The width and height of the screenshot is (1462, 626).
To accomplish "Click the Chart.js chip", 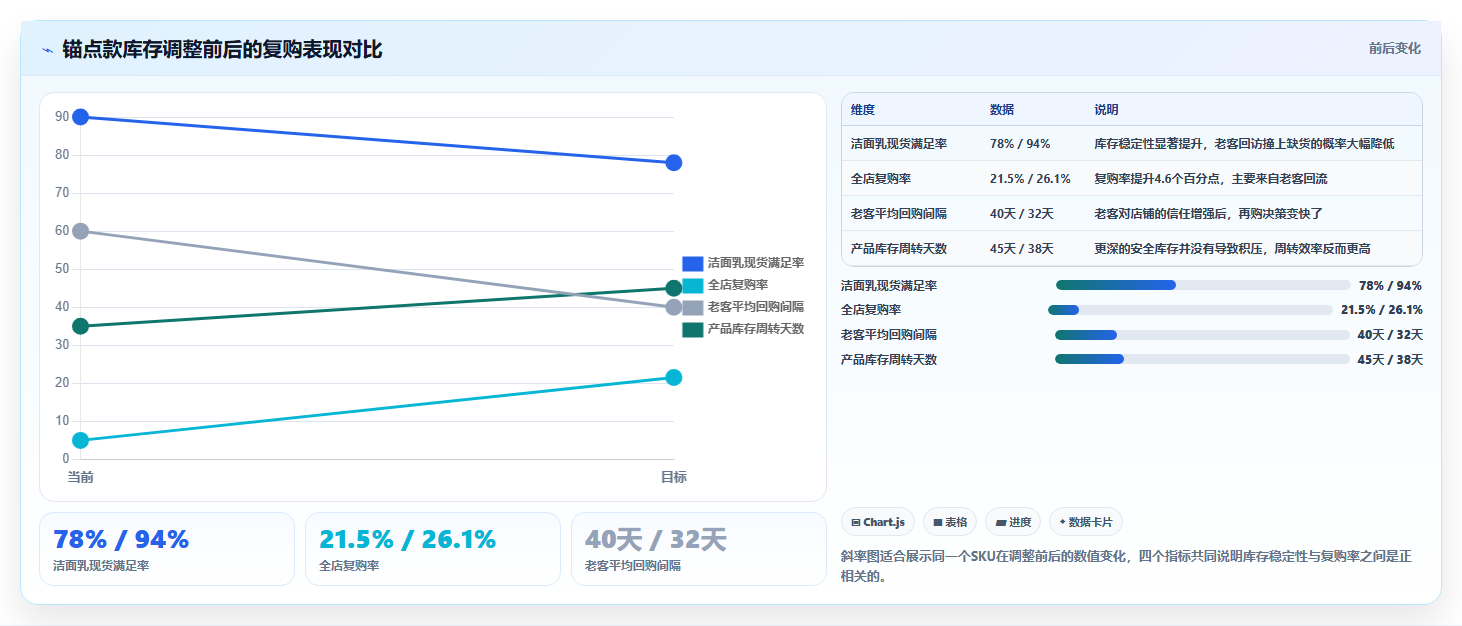I will (x=878, y=522).
